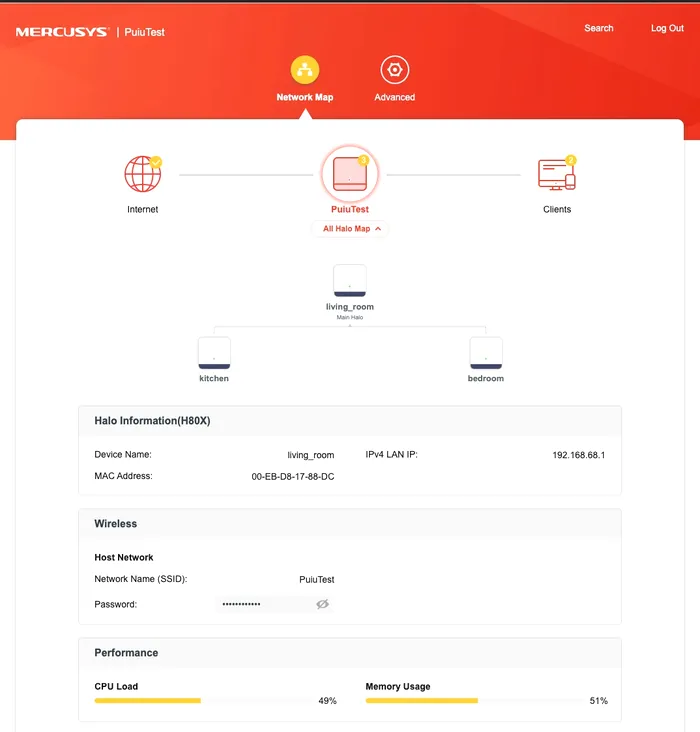Click the Search link
The height and width of the screenshot is (732, 700).
pos(599,28)
